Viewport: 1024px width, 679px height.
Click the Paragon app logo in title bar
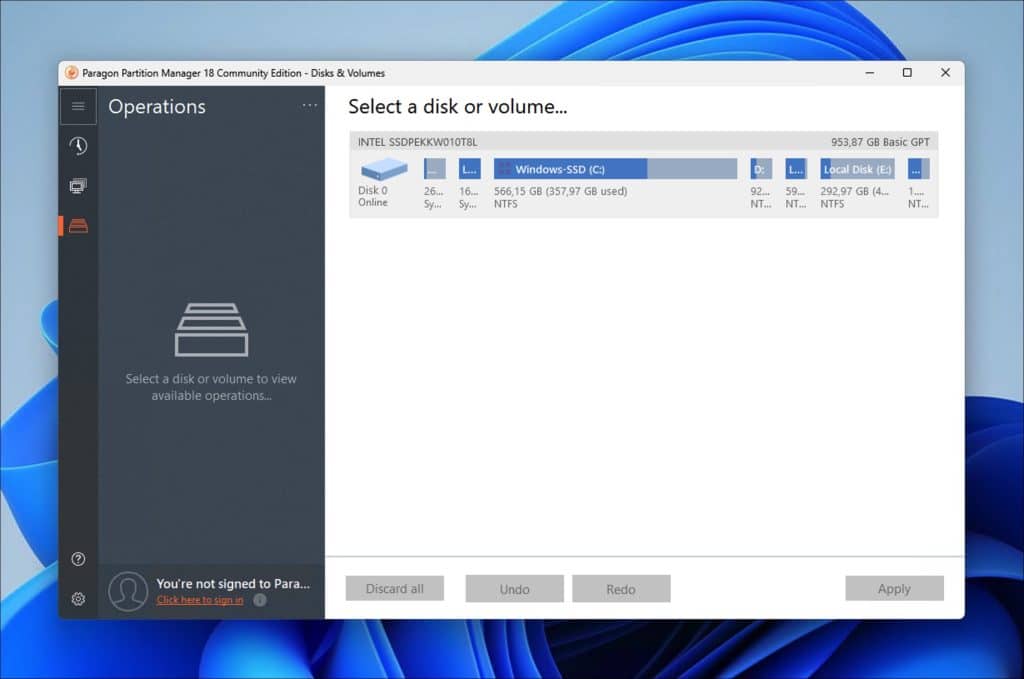[72, 72]
